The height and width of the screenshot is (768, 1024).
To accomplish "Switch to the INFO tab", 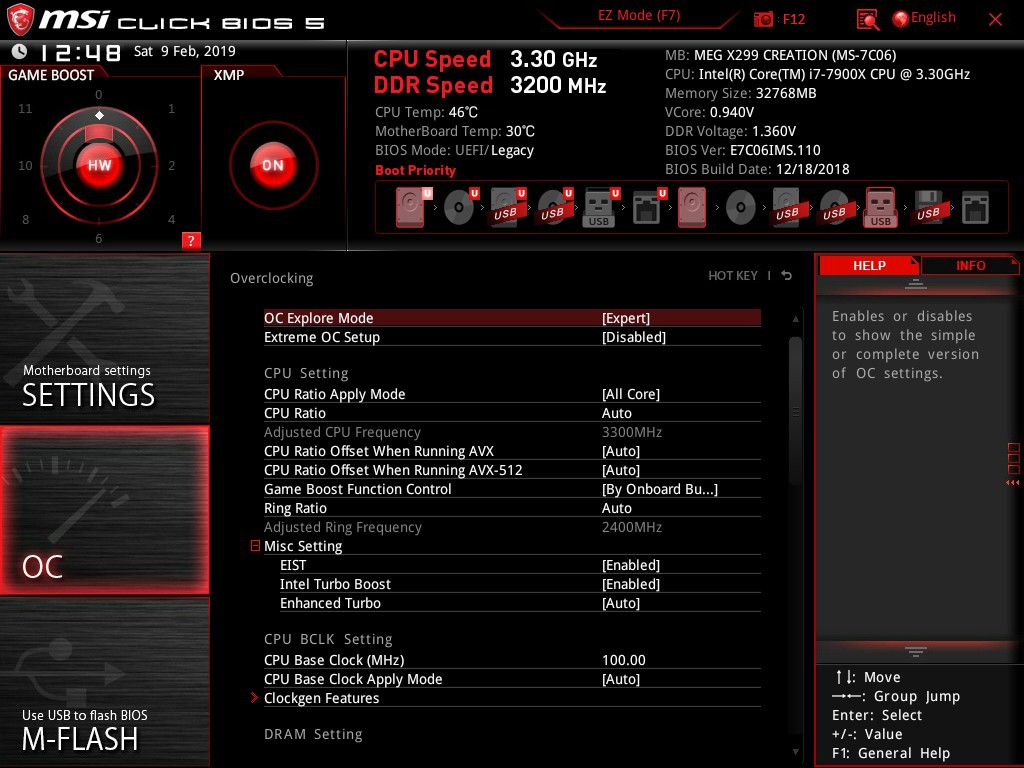I will (970, 265).
